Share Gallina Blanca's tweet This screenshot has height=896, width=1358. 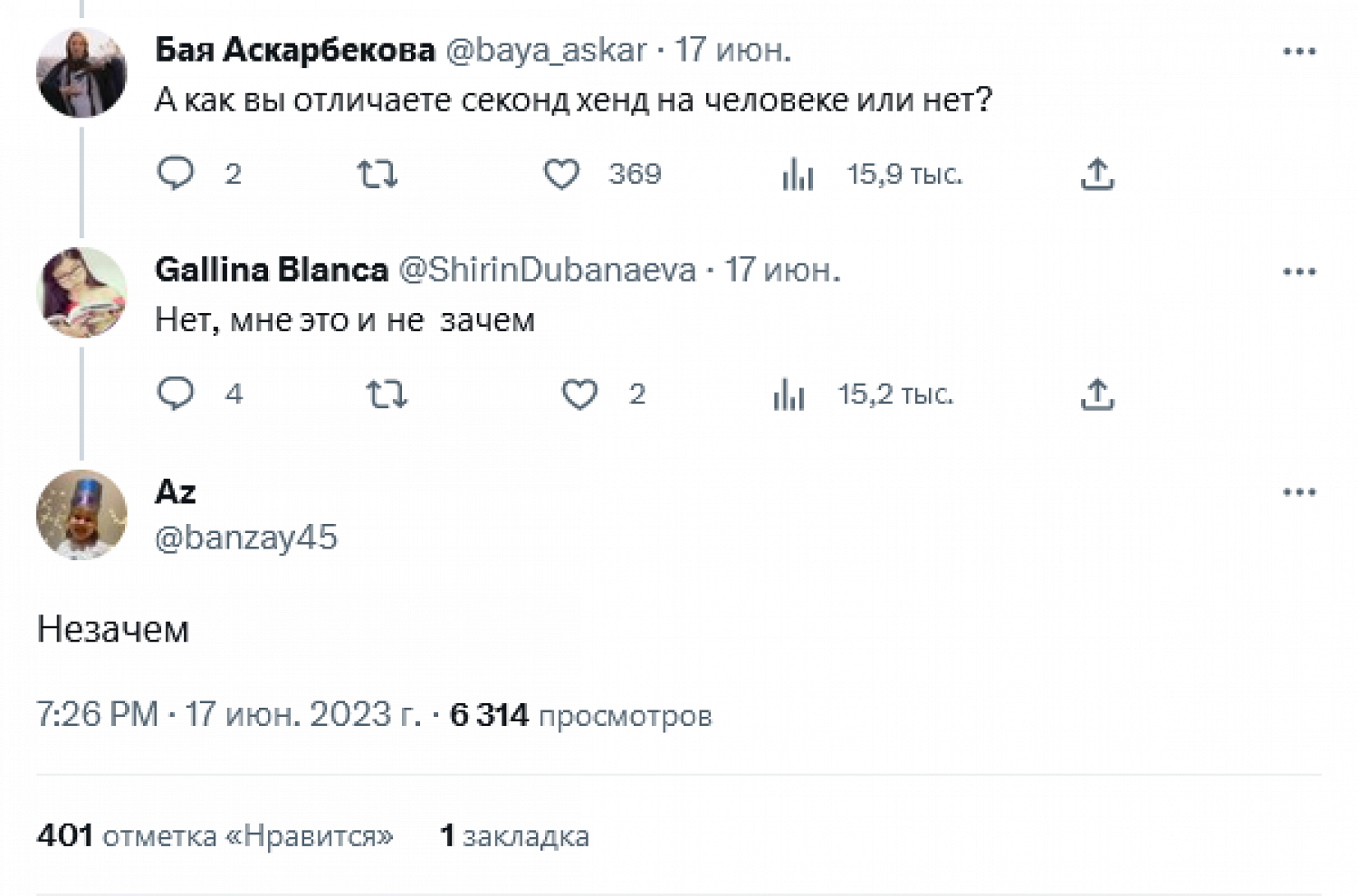(x=1096, y=394)
